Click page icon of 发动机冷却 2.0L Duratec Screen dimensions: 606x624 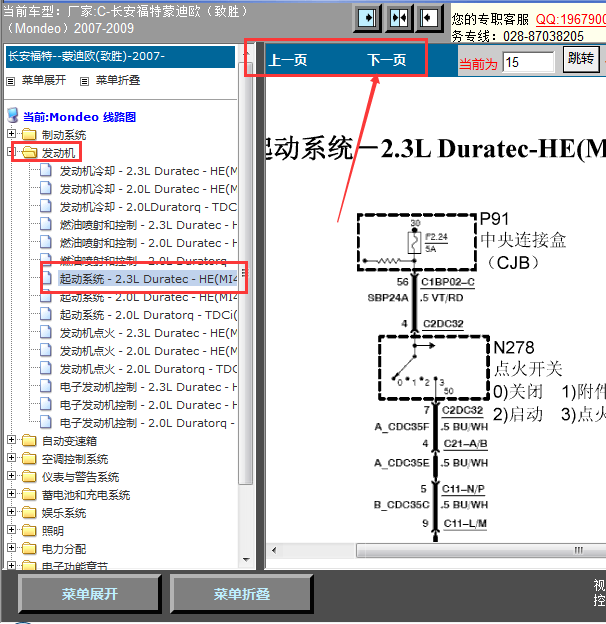coord(46,188)
